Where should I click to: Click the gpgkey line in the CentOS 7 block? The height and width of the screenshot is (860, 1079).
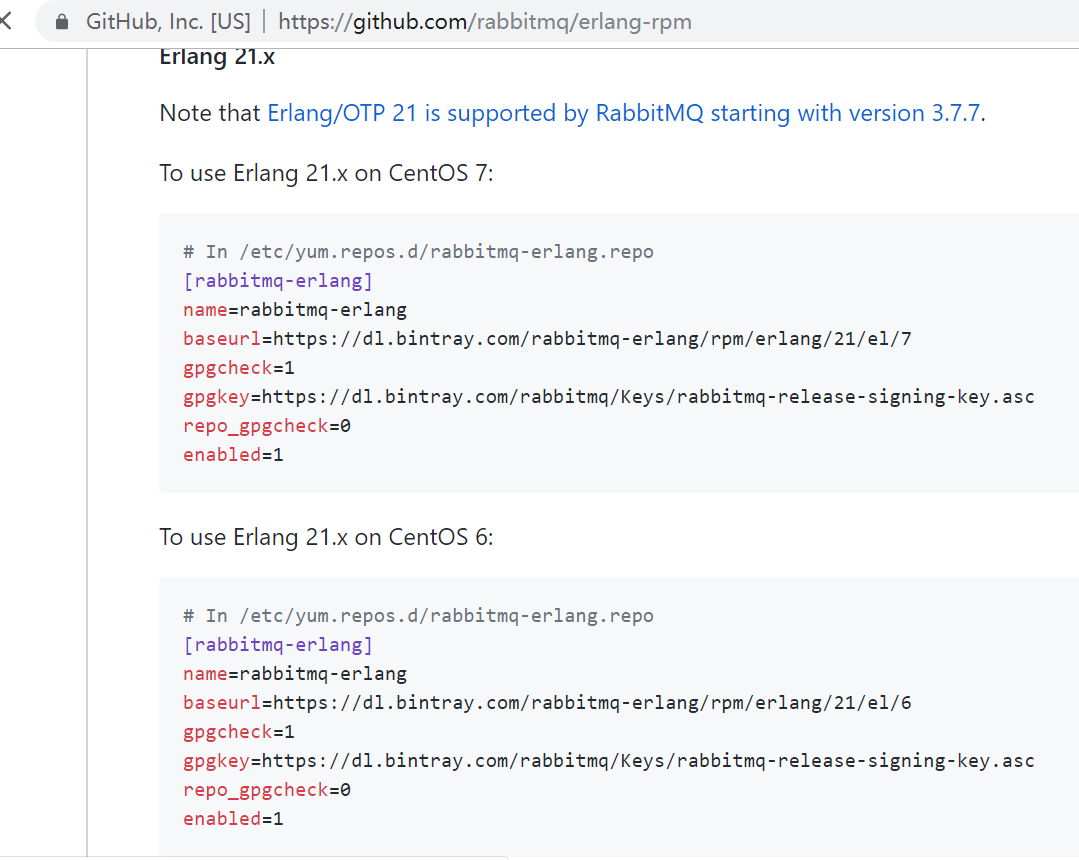point(608,396)
